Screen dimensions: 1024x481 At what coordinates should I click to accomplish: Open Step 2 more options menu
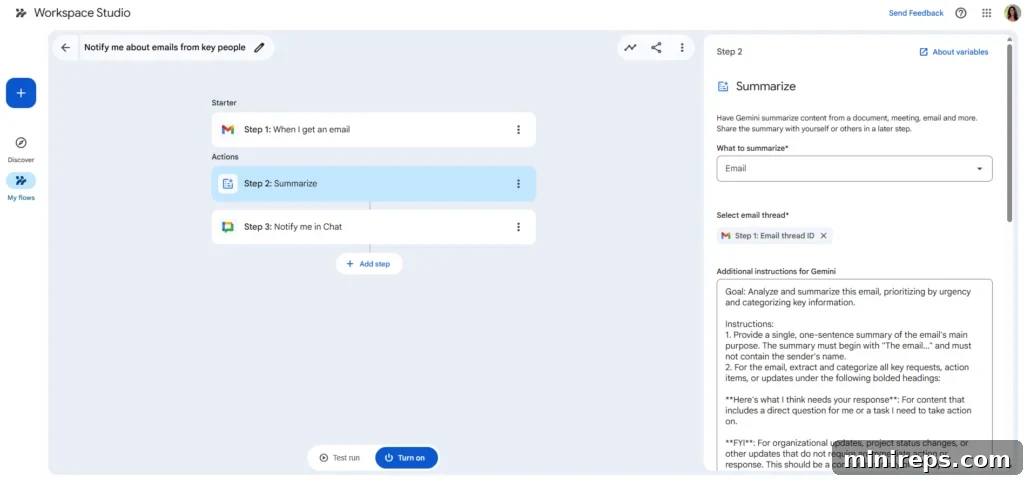(519, 183)
